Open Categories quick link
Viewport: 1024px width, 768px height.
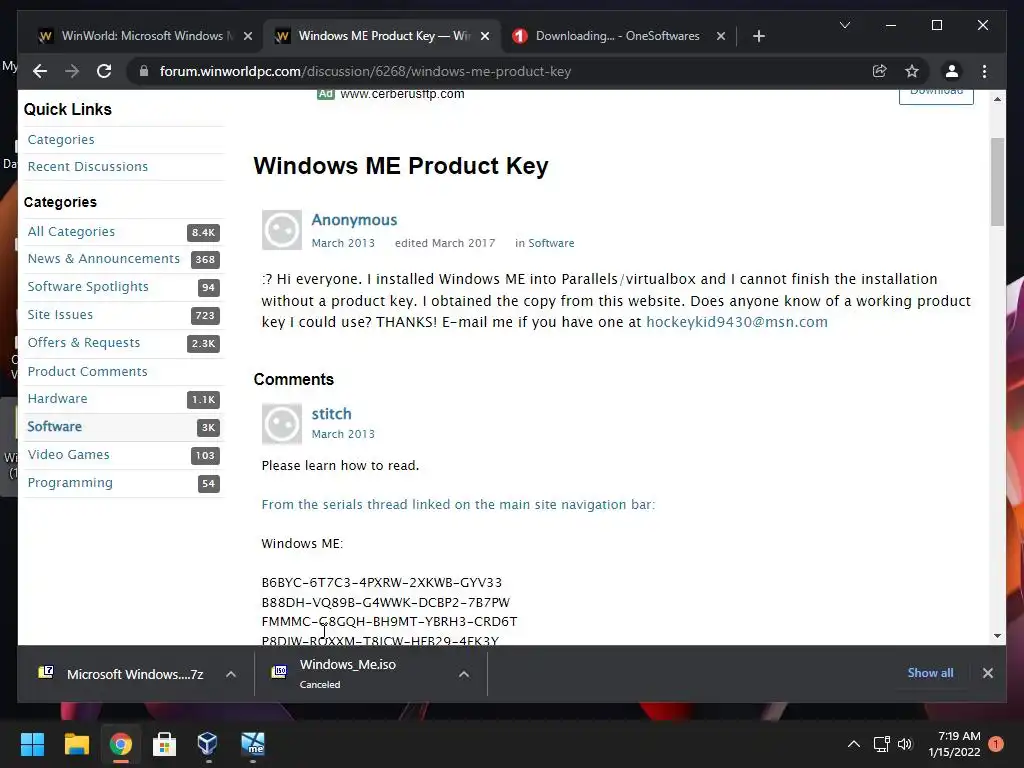61,140
